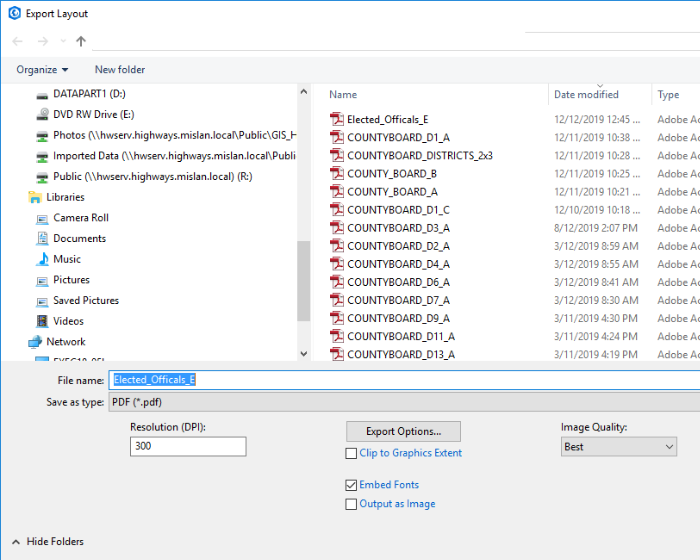Click the ArcGIS Pro Export Layout title icon

click(14, 13)
